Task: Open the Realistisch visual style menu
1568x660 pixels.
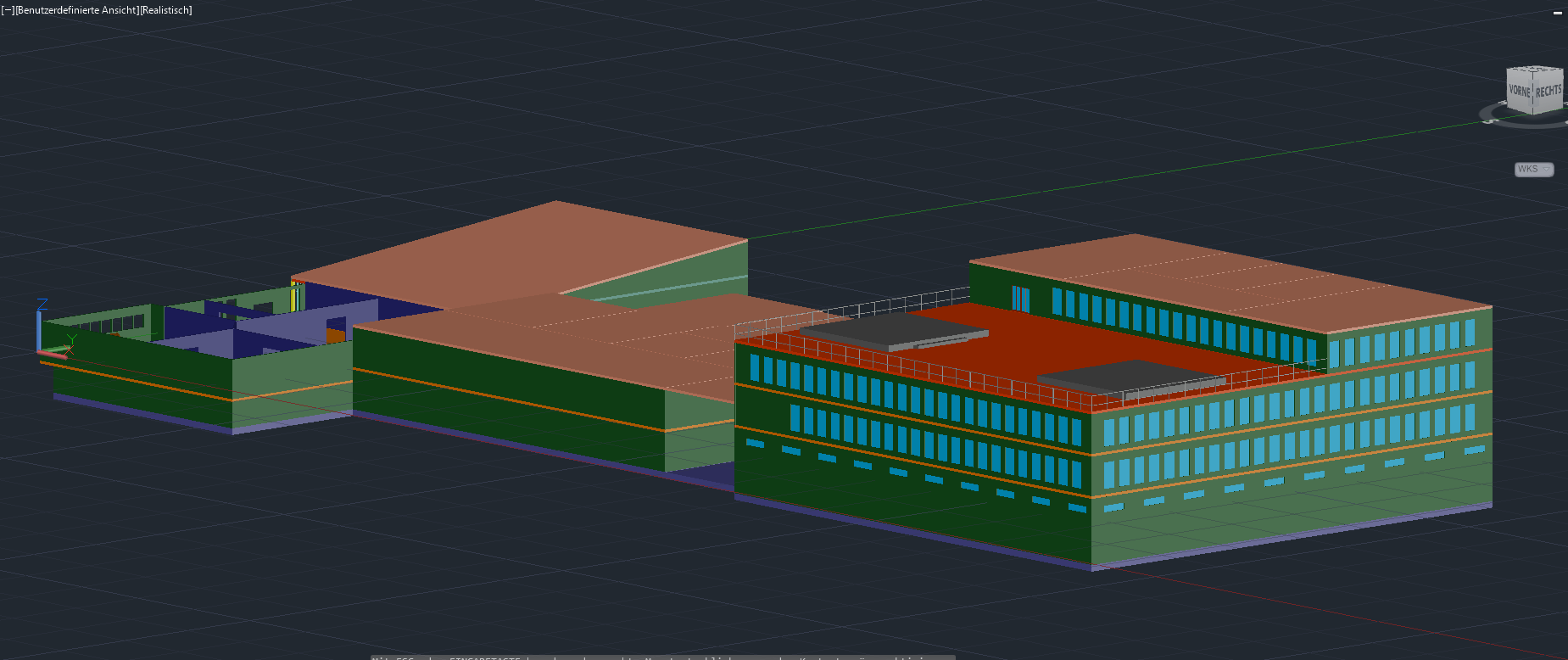Action: pyautogui.click(x=166, y=10)
